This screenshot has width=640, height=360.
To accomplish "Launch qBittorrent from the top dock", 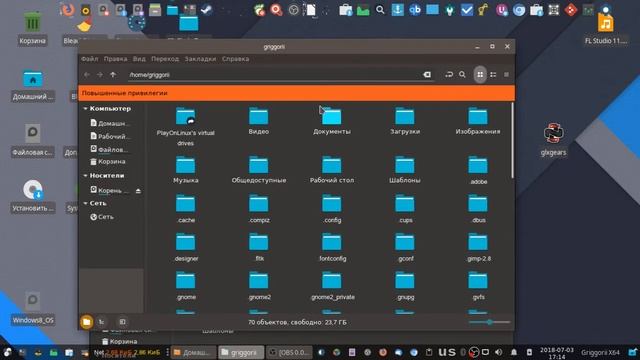I will 415,9.
